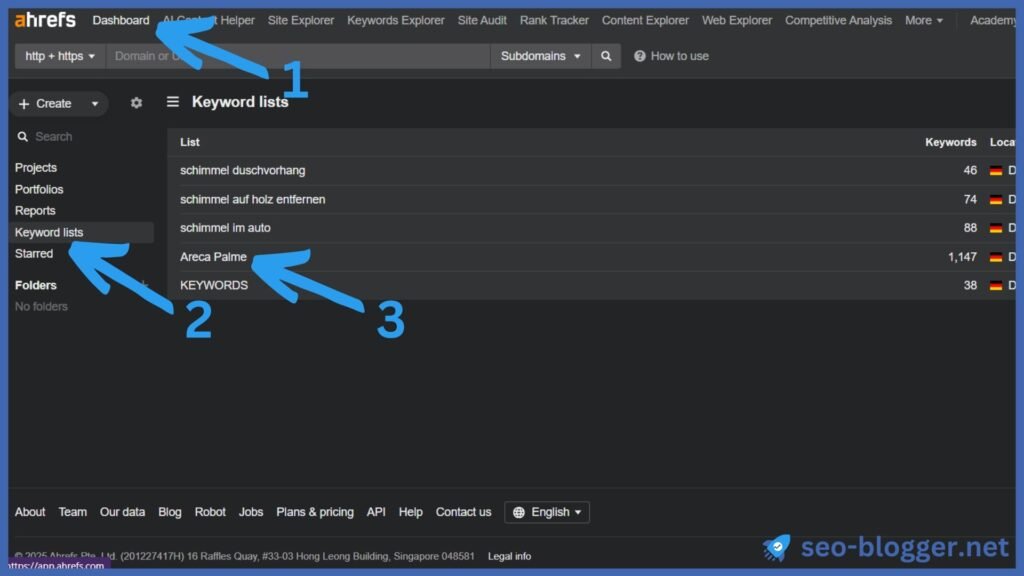Click the How to use link

[x=679, y=56]
